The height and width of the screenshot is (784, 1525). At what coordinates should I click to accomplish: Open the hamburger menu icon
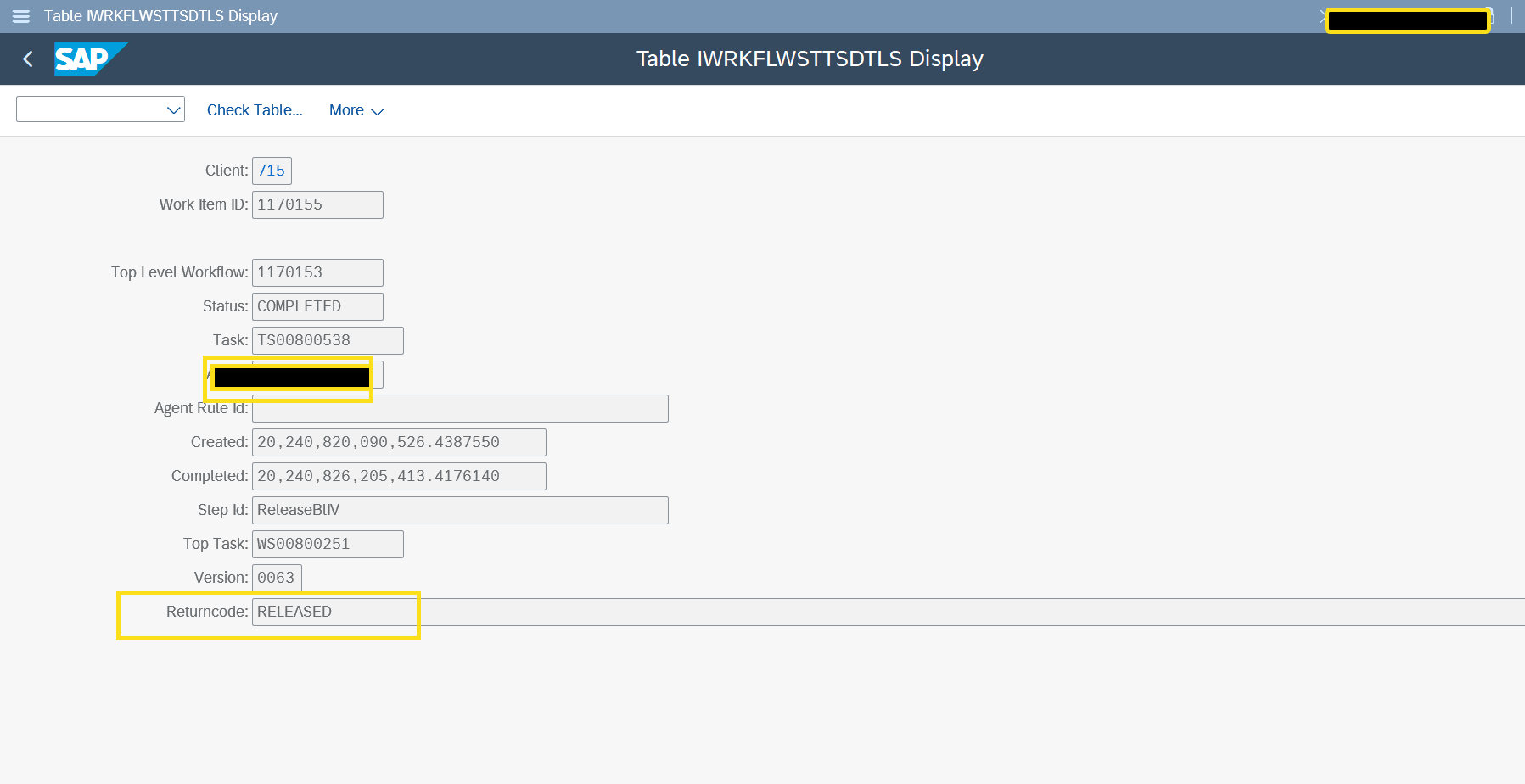click(20, 16)
